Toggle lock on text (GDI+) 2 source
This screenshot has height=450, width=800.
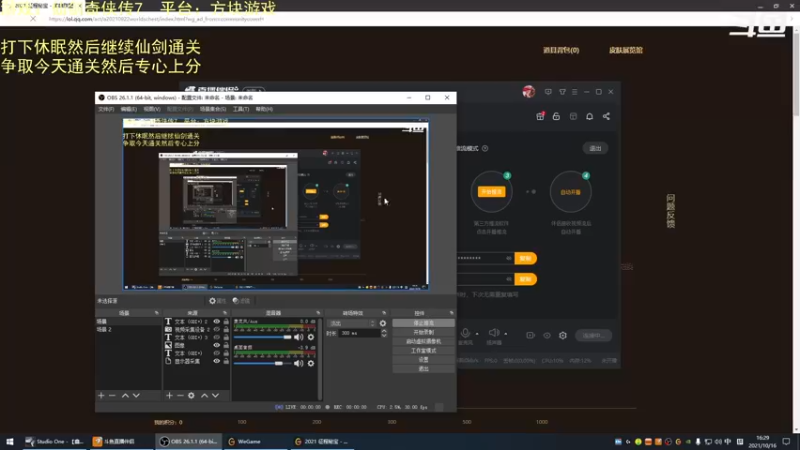point(226,321)
